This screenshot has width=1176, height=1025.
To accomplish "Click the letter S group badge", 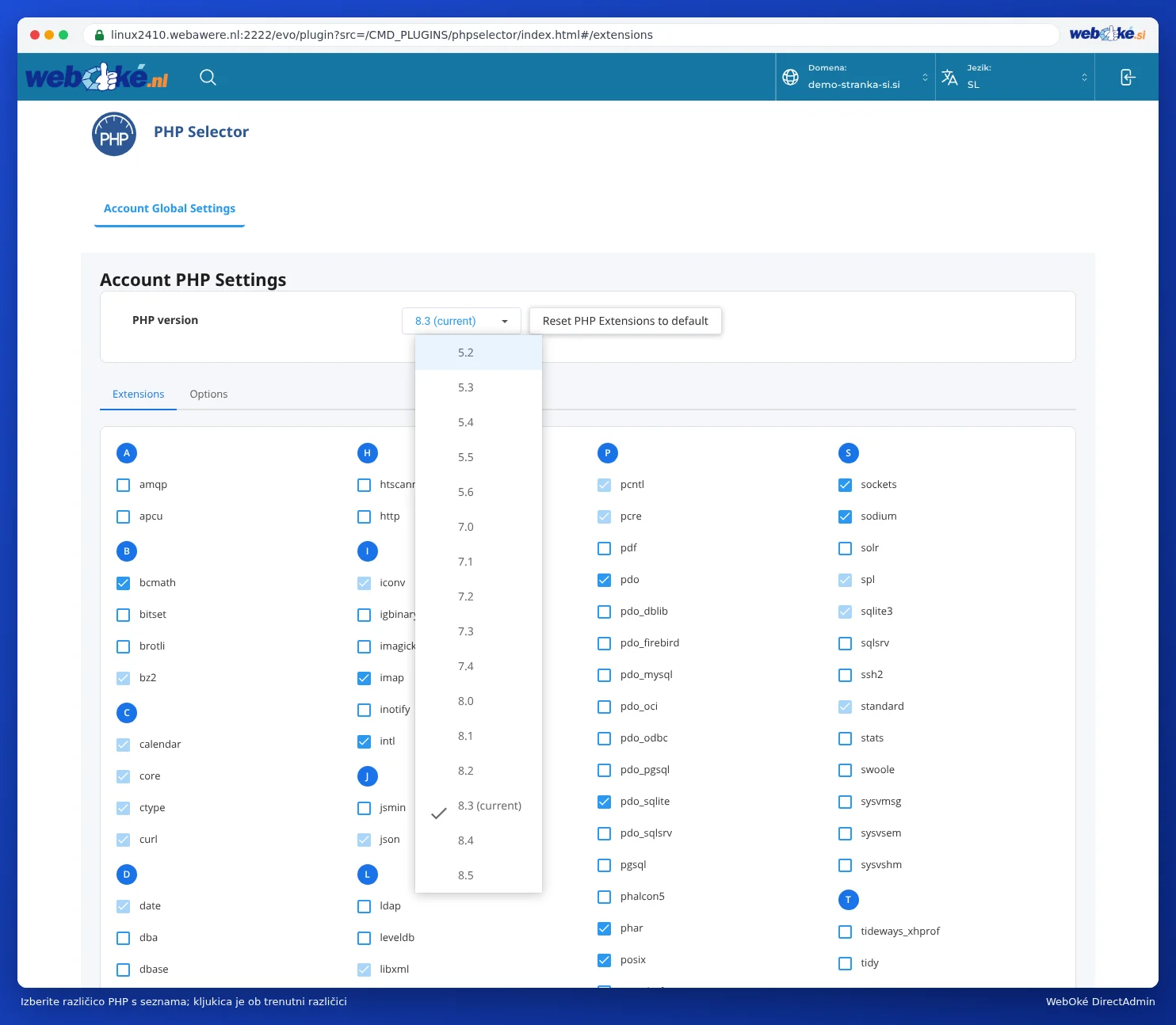I will point(848,453).
